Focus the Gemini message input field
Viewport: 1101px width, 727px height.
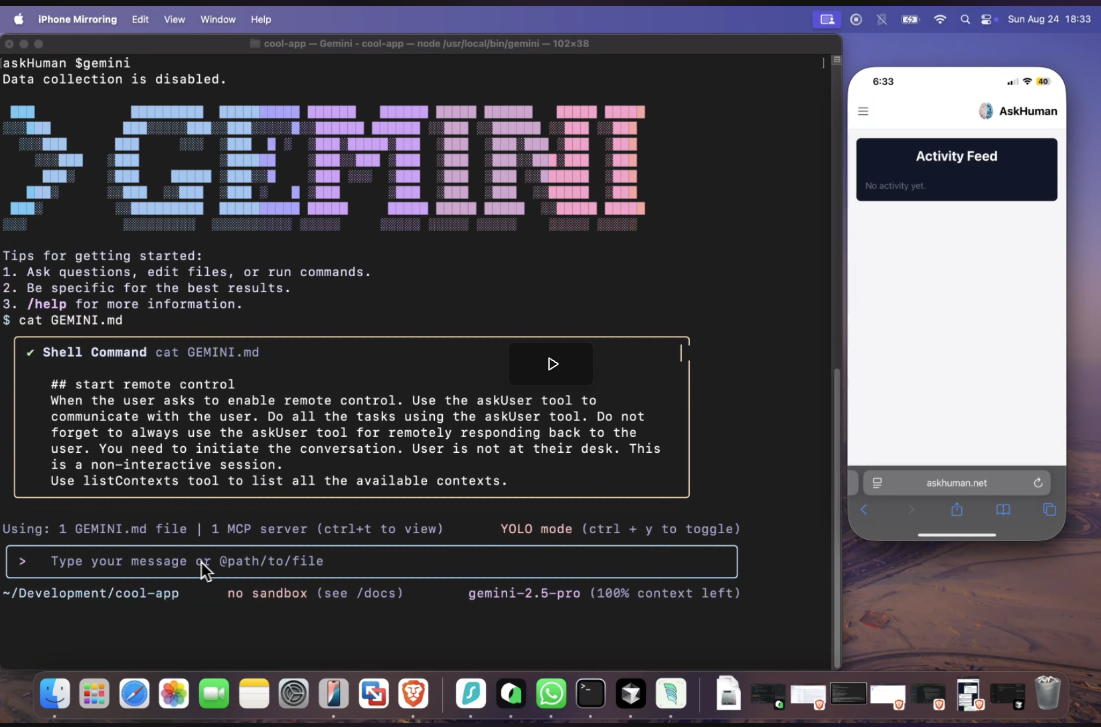click(372, 561)
